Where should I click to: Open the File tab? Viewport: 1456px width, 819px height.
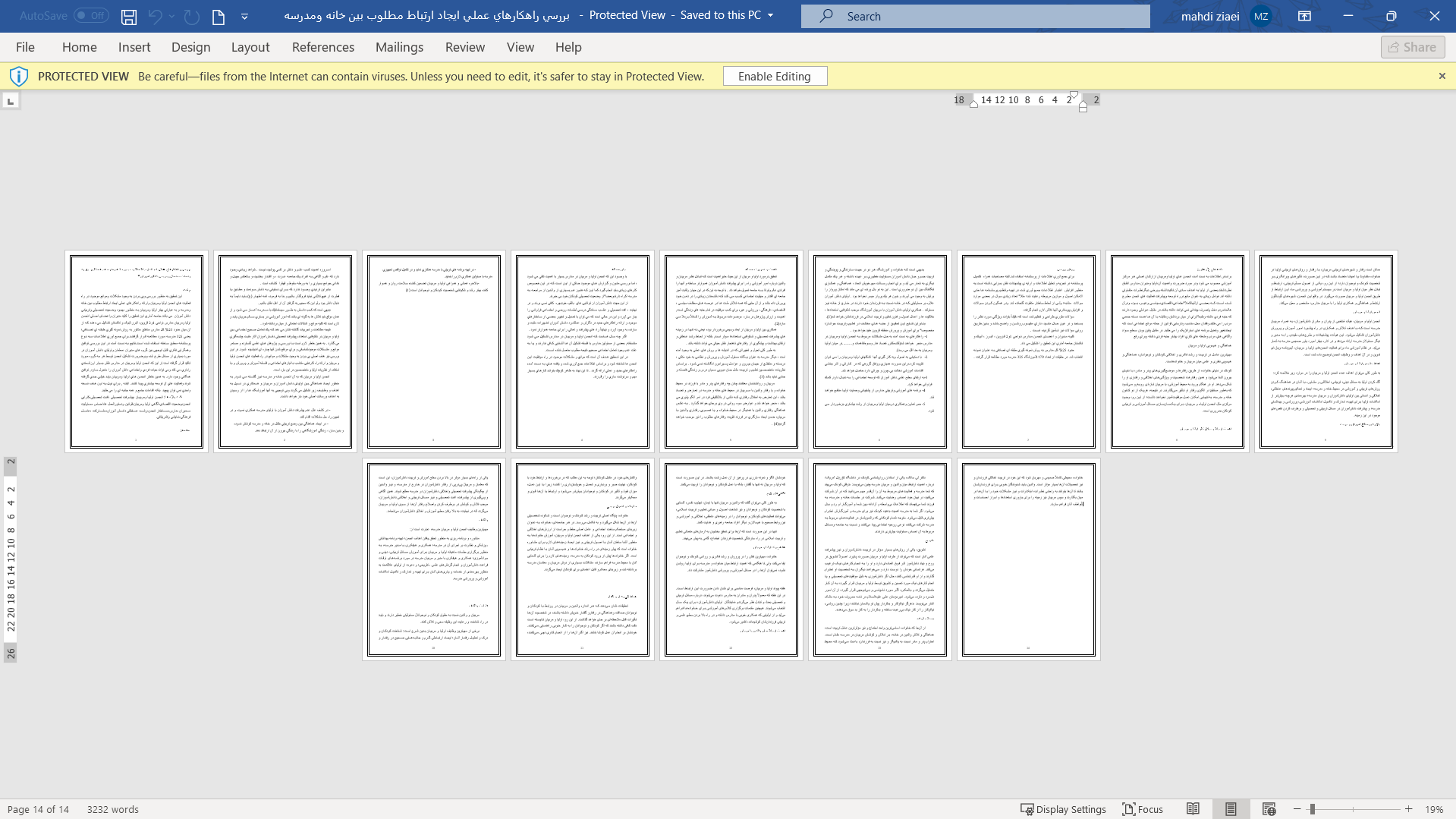point(25,47)
